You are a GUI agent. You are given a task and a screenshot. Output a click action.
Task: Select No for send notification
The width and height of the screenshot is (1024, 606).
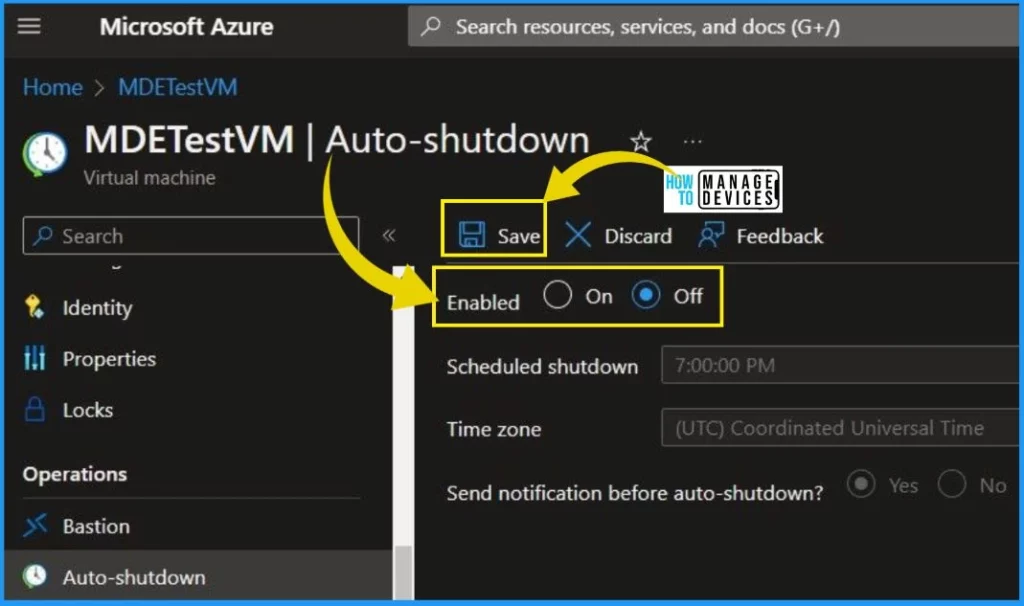click(x=952, y=485)
